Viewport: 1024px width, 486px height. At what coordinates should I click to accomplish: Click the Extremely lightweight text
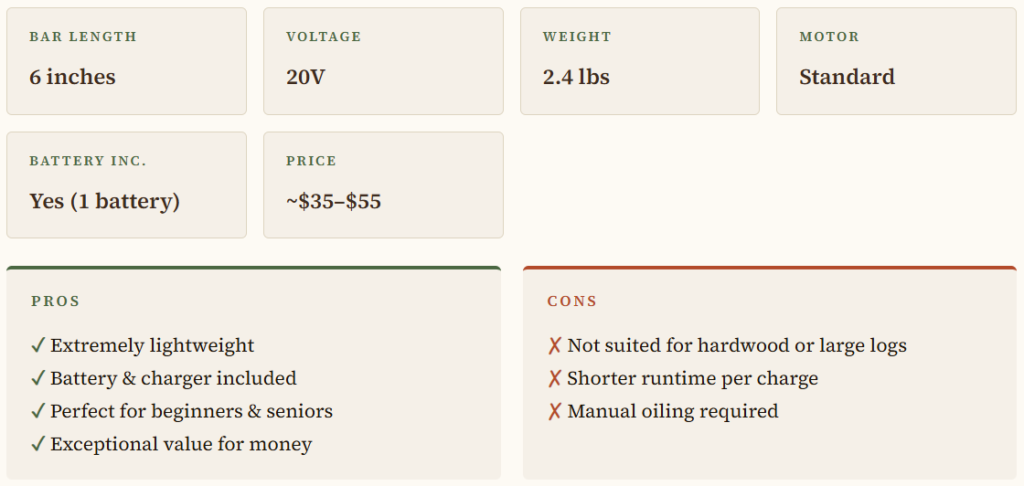click(152, 346)
